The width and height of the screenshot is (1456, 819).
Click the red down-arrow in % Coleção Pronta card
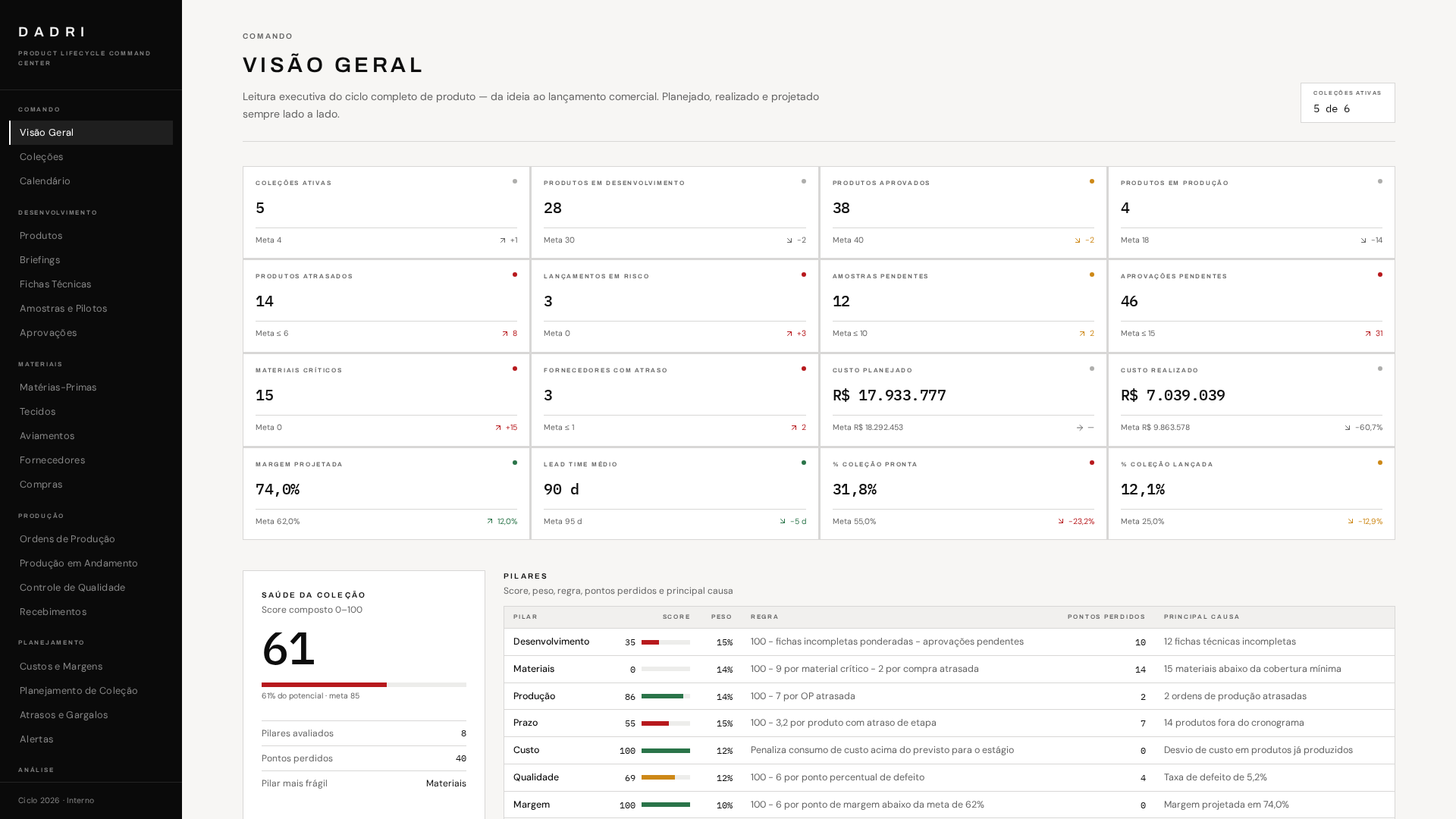tap(1060, 521)
